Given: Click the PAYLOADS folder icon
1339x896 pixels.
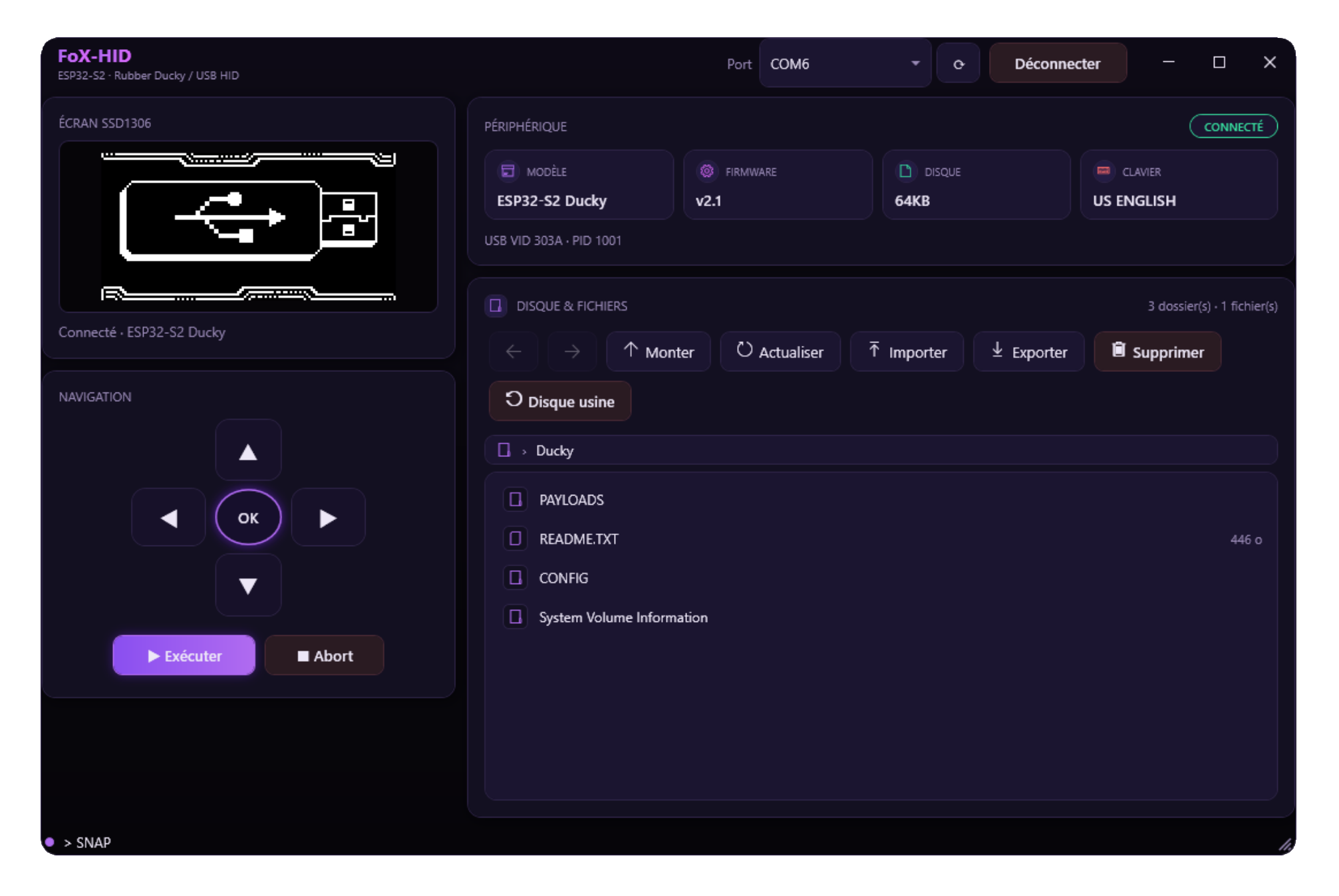Looking at the screenshot, I should [x=516, y=500].
